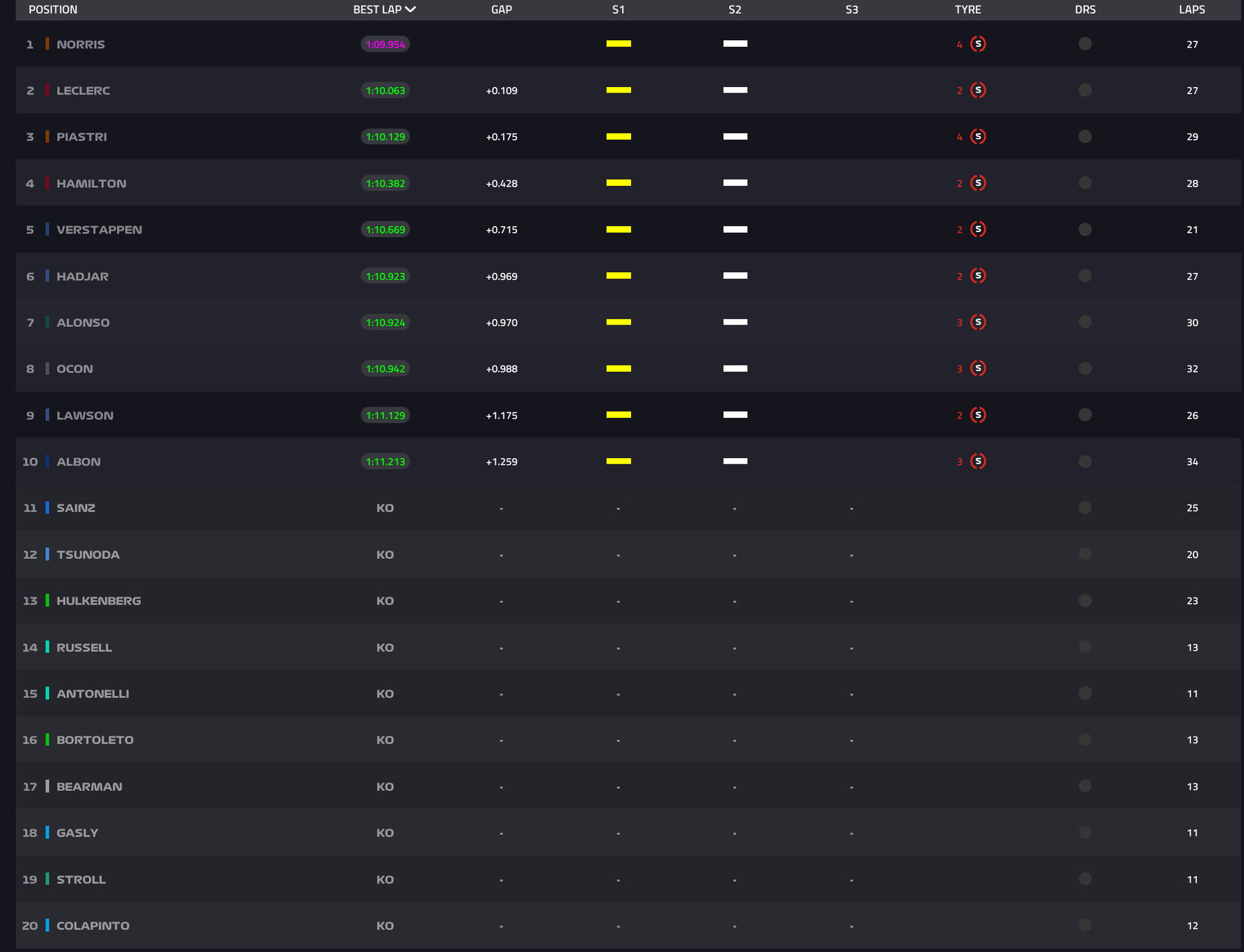The width and height of the screenshot is (1244, 952).
Task: Click the DRS column header
Action: 1085,10
